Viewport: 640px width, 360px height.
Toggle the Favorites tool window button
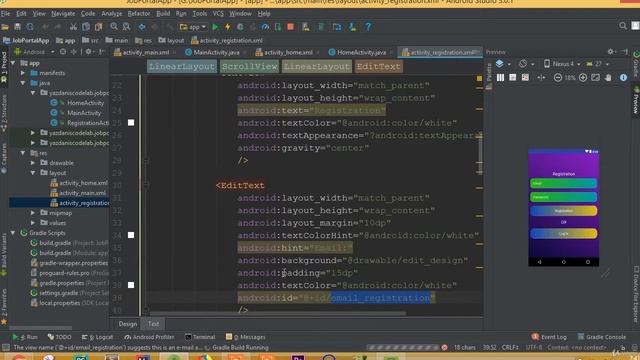[4, 306]
